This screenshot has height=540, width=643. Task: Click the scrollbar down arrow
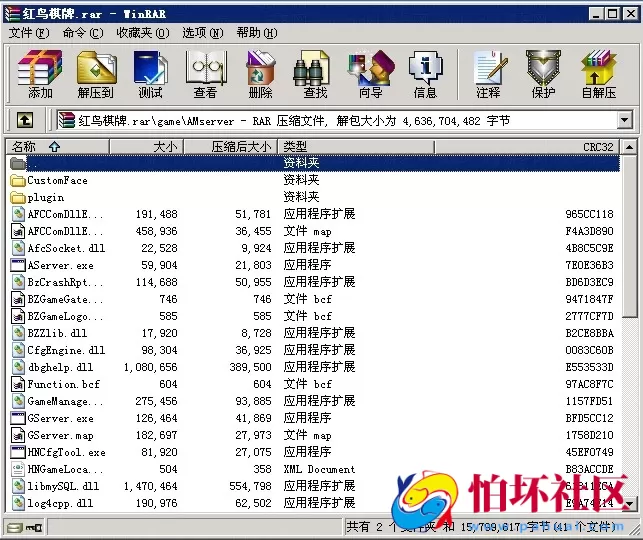pyautogui.click(x=629, y=503)
